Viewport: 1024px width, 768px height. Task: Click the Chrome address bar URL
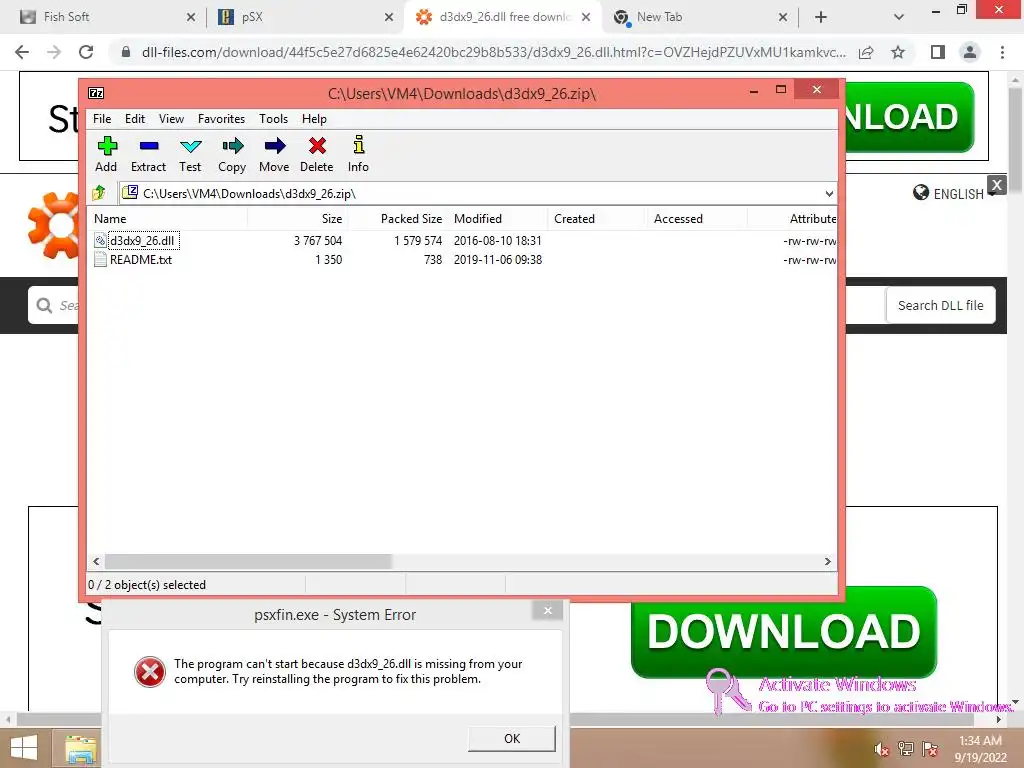point(494,52)
